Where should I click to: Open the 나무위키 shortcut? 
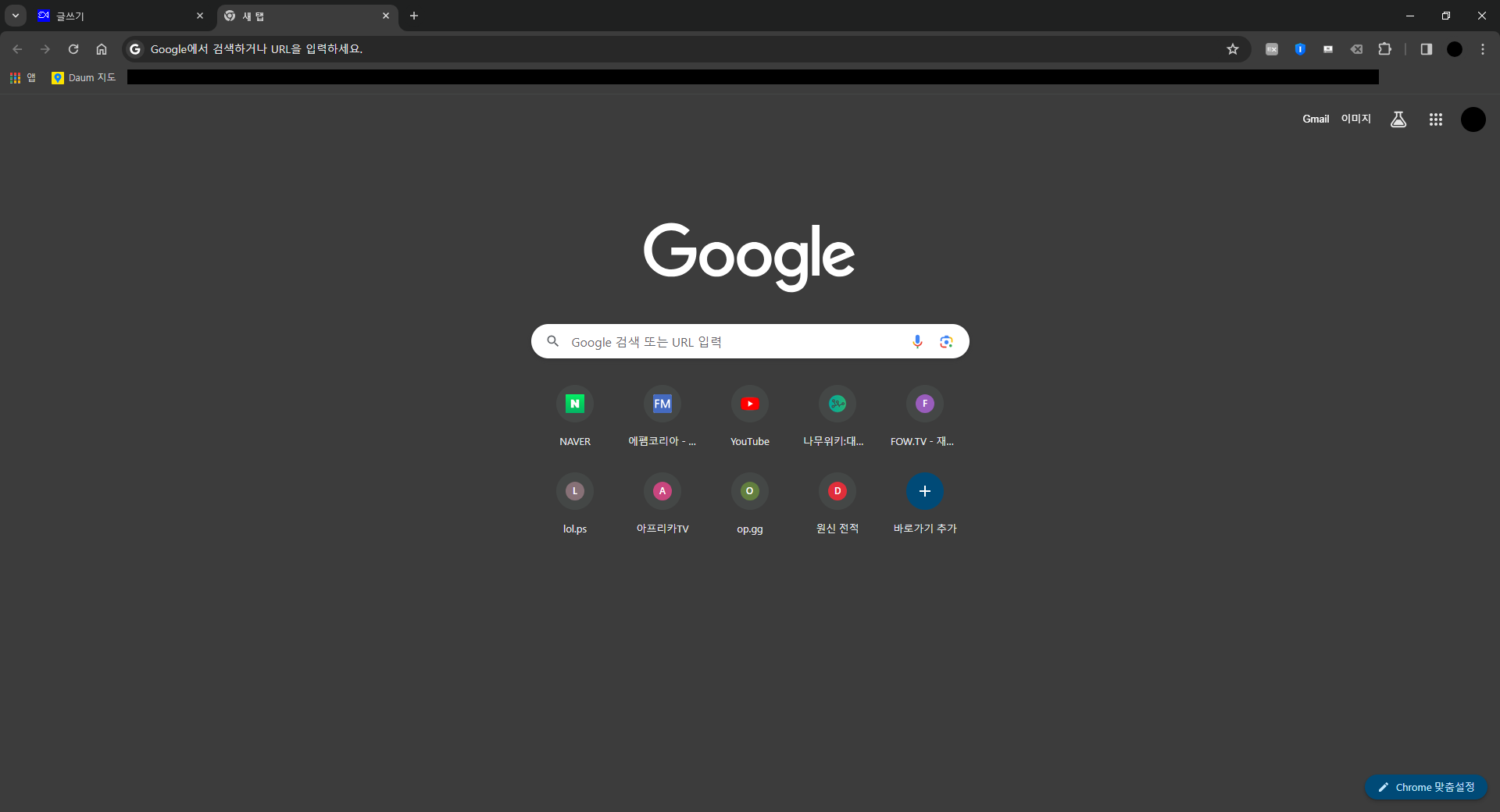click(837, 418)
